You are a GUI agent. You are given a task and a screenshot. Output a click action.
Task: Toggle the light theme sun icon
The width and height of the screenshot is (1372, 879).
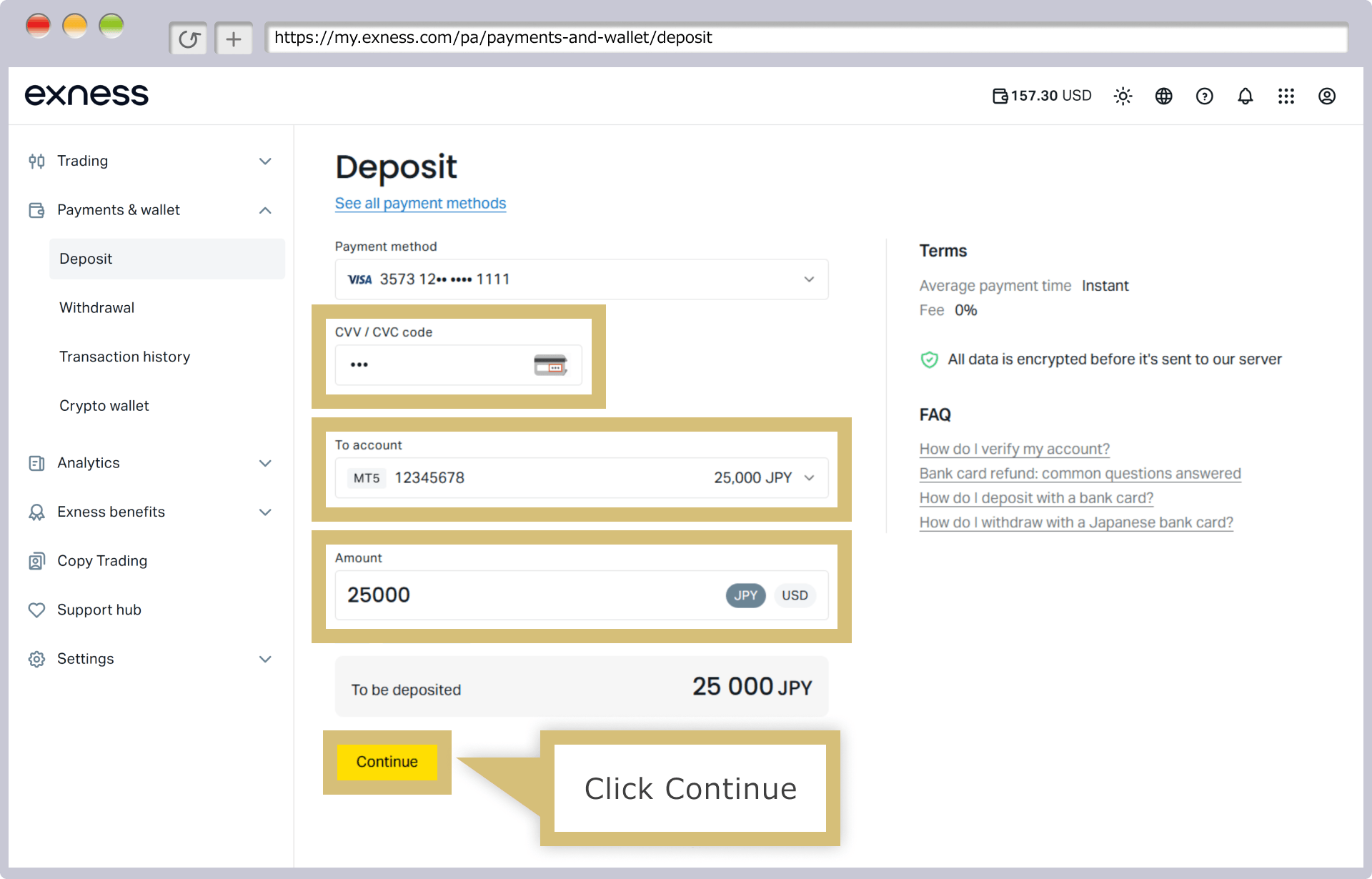1123,96
